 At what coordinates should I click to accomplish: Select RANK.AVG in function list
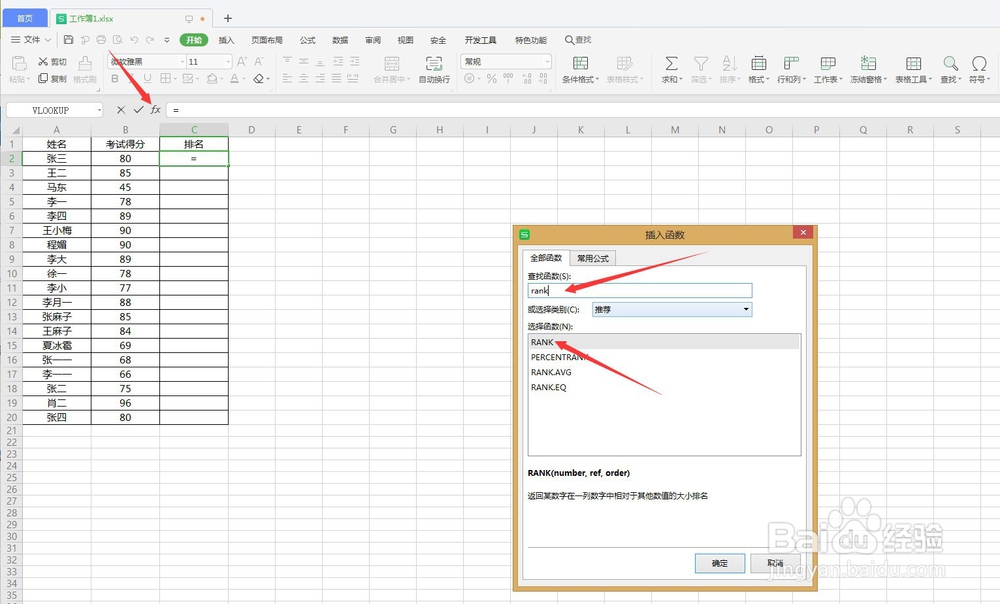click(664, 372)
